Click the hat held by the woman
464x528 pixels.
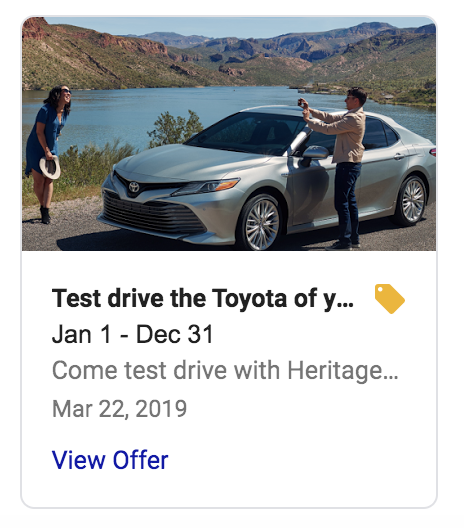click(50, 167)
